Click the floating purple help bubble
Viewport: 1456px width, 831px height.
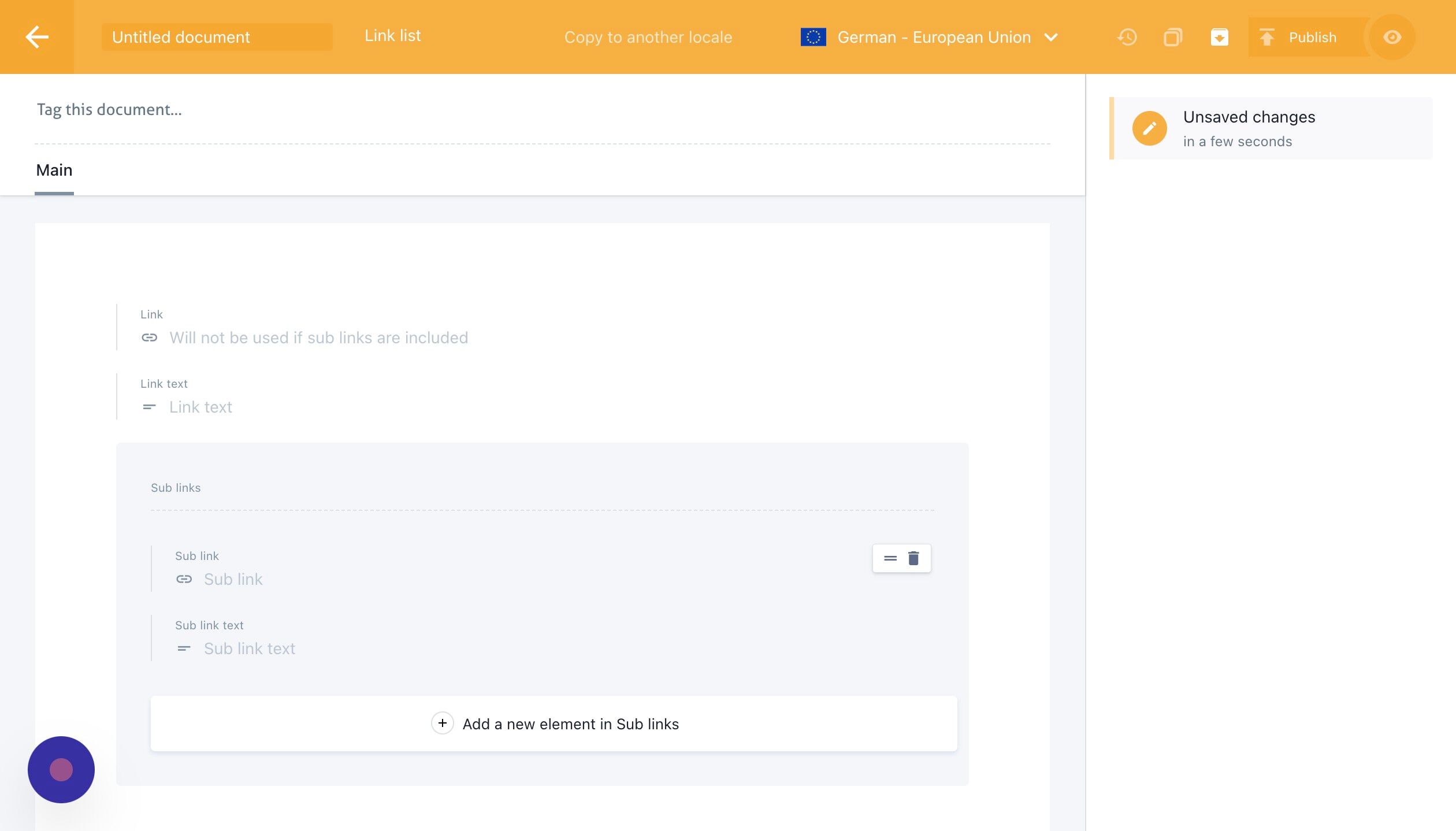[x=61, y=769]
